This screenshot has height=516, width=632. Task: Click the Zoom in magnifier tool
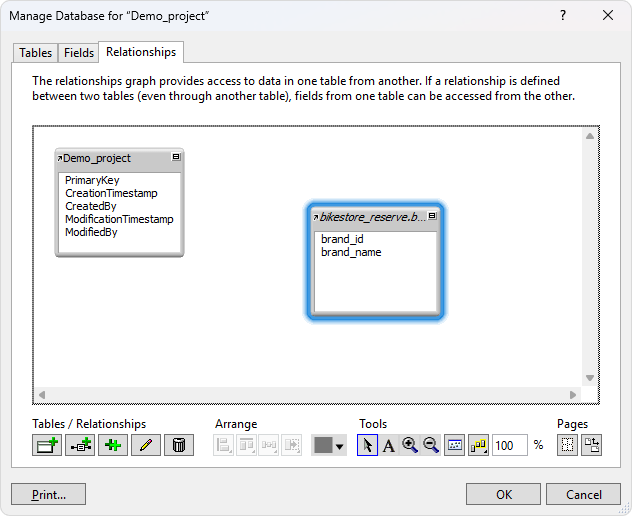coord(410,445)
